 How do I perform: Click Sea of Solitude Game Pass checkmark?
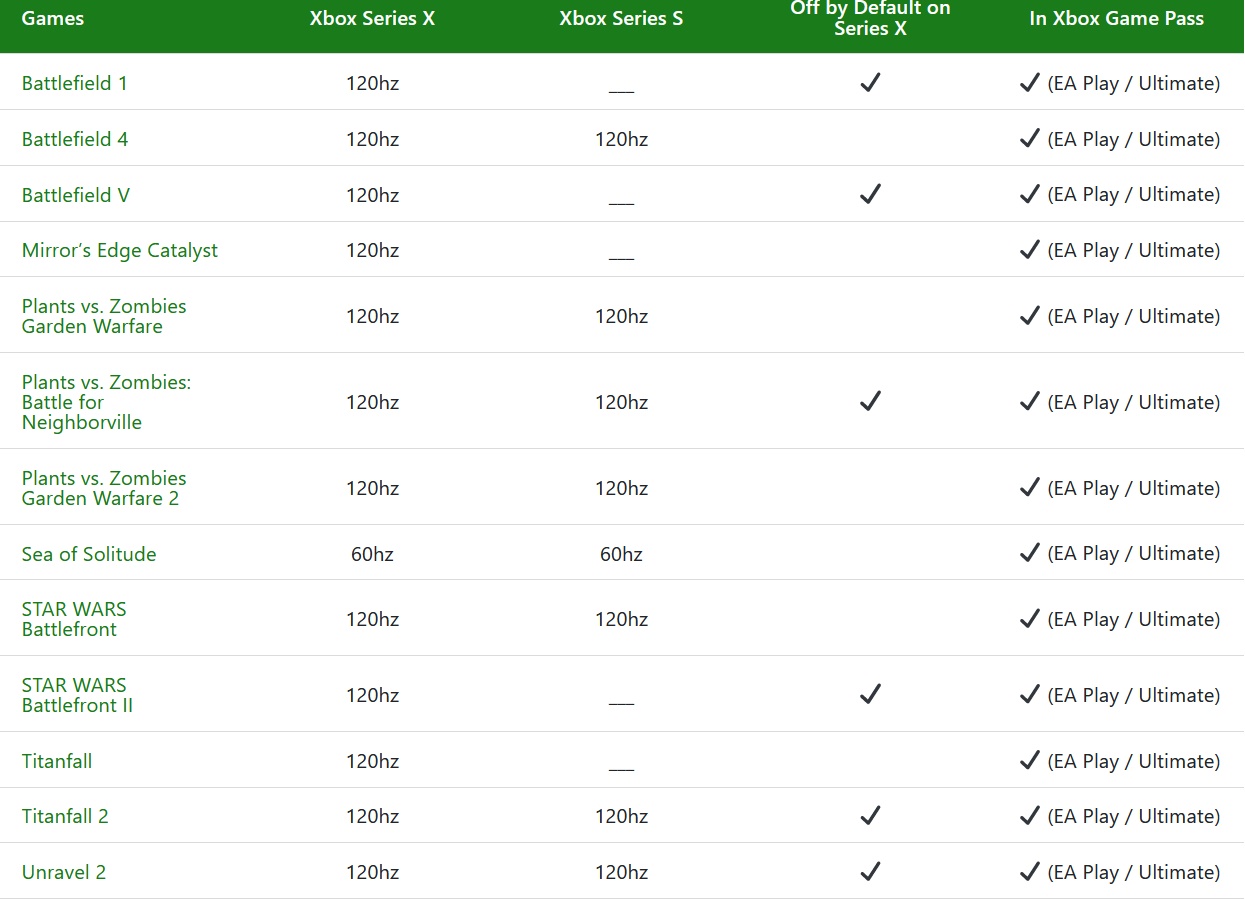click(x=1030, y=553)
